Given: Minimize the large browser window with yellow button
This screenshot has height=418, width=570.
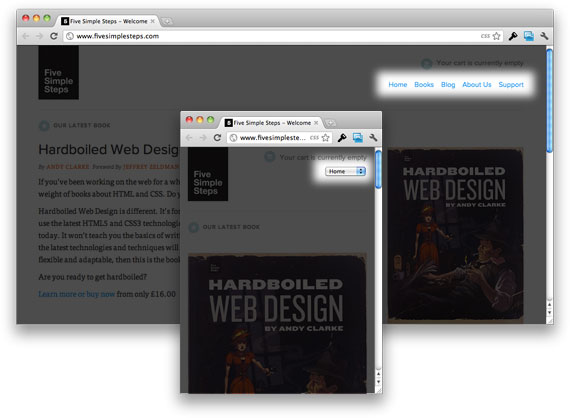Looking at the screenshot, I should (36, 18).
